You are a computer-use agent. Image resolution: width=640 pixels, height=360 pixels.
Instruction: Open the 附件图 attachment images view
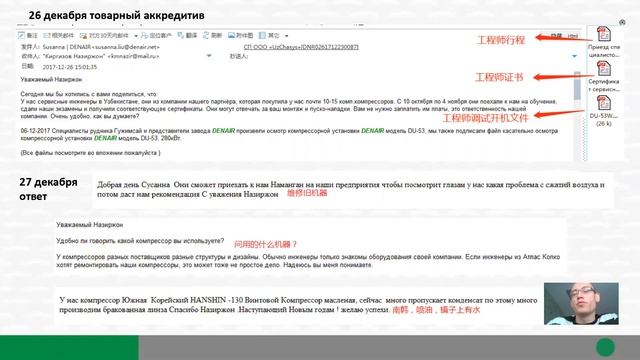240,36
